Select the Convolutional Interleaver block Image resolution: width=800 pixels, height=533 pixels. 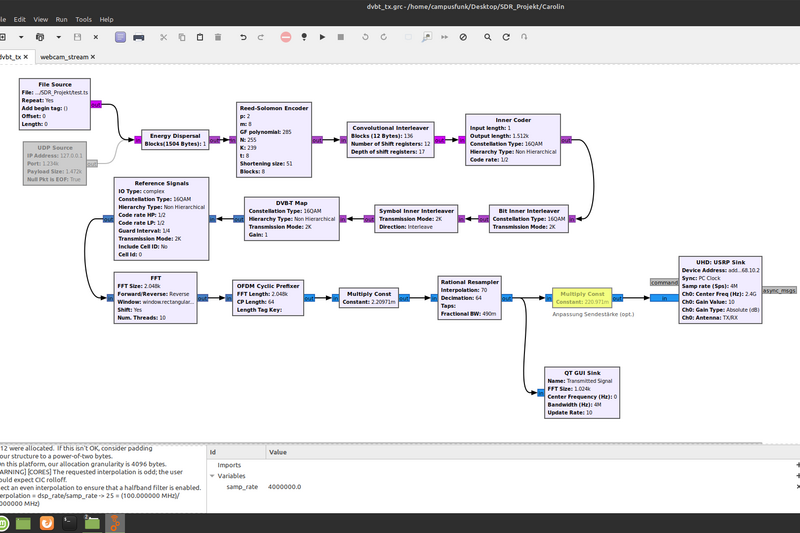click(391, 140)
